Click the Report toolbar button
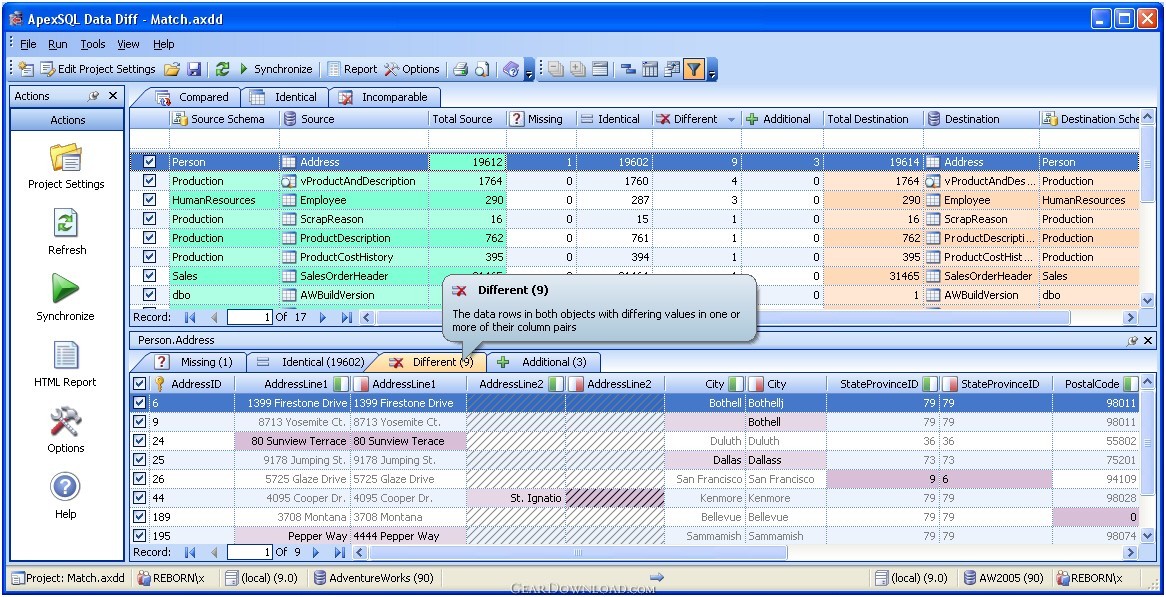This screenshot has width=1166, height=597. (x=352, y=69)
